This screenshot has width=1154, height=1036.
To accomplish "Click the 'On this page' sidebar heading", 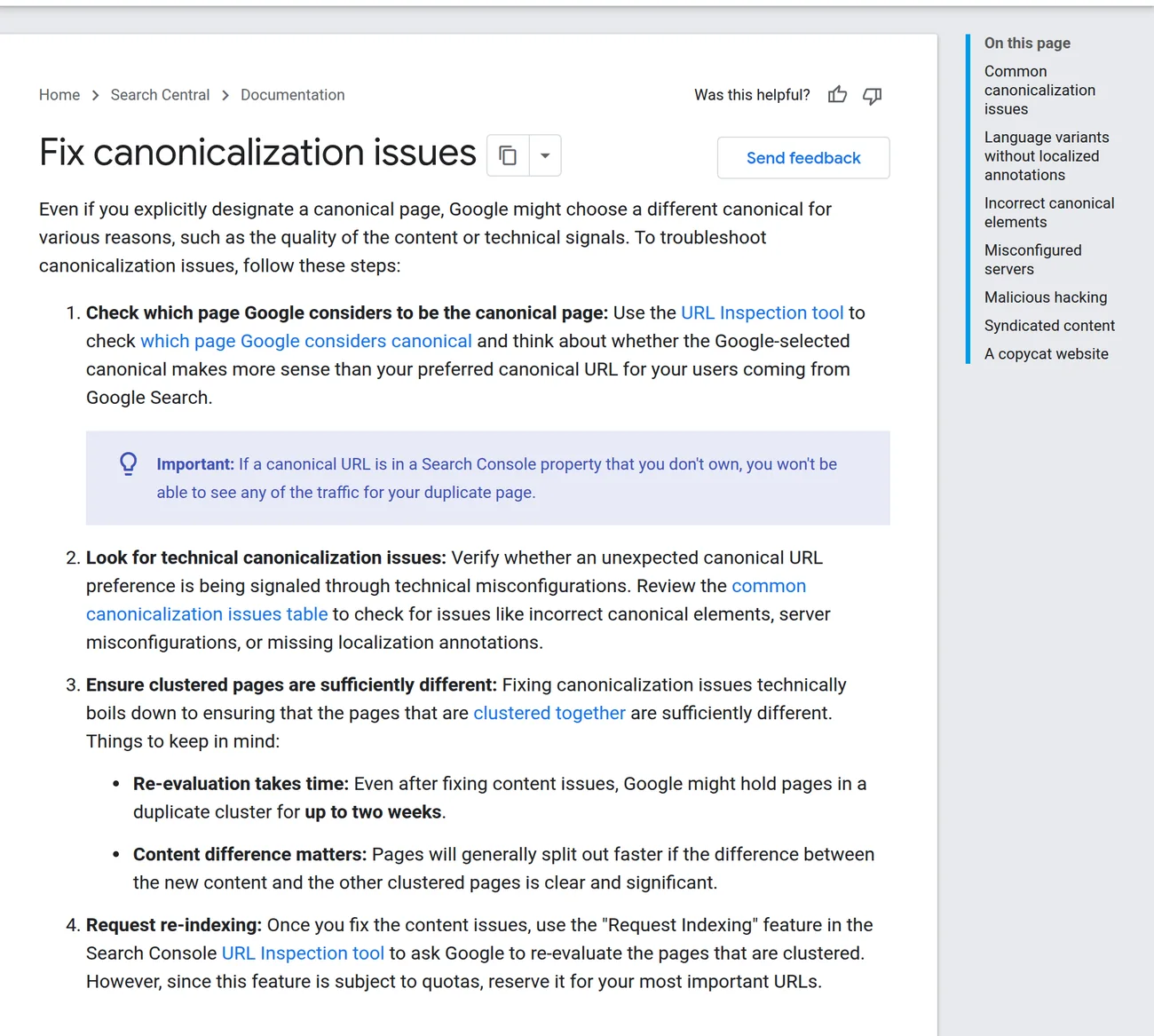I will click(x=1027, y=43).
